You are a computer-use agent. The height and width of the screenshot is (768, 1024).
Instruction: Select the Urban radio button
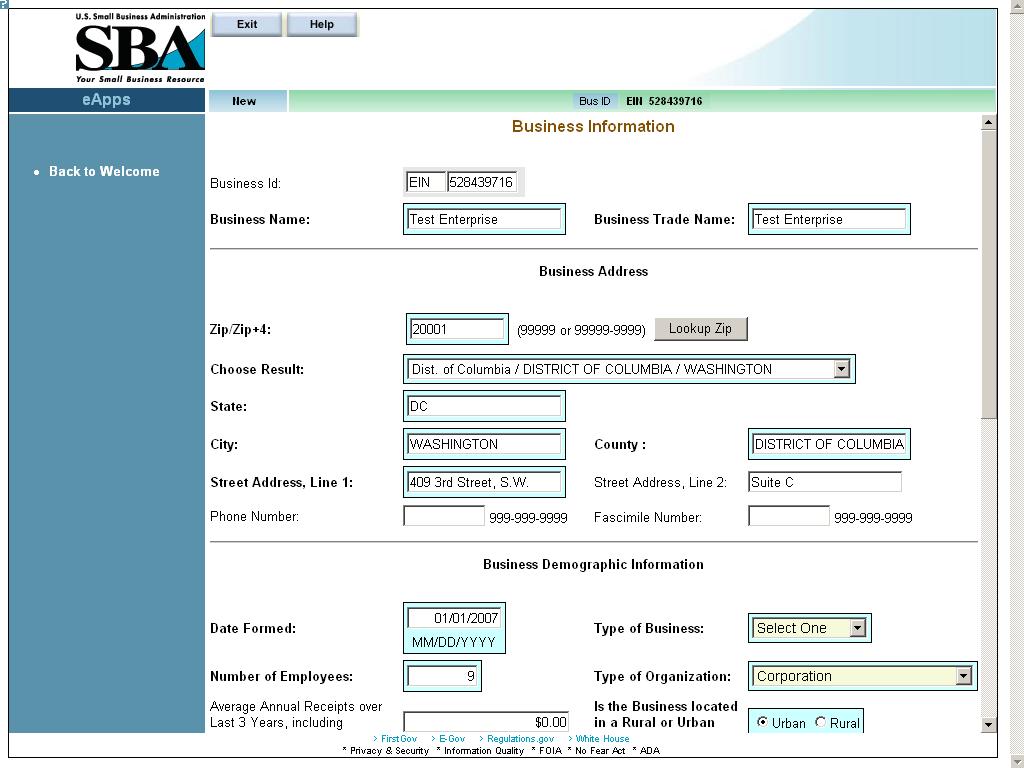[x=763, y=722]
